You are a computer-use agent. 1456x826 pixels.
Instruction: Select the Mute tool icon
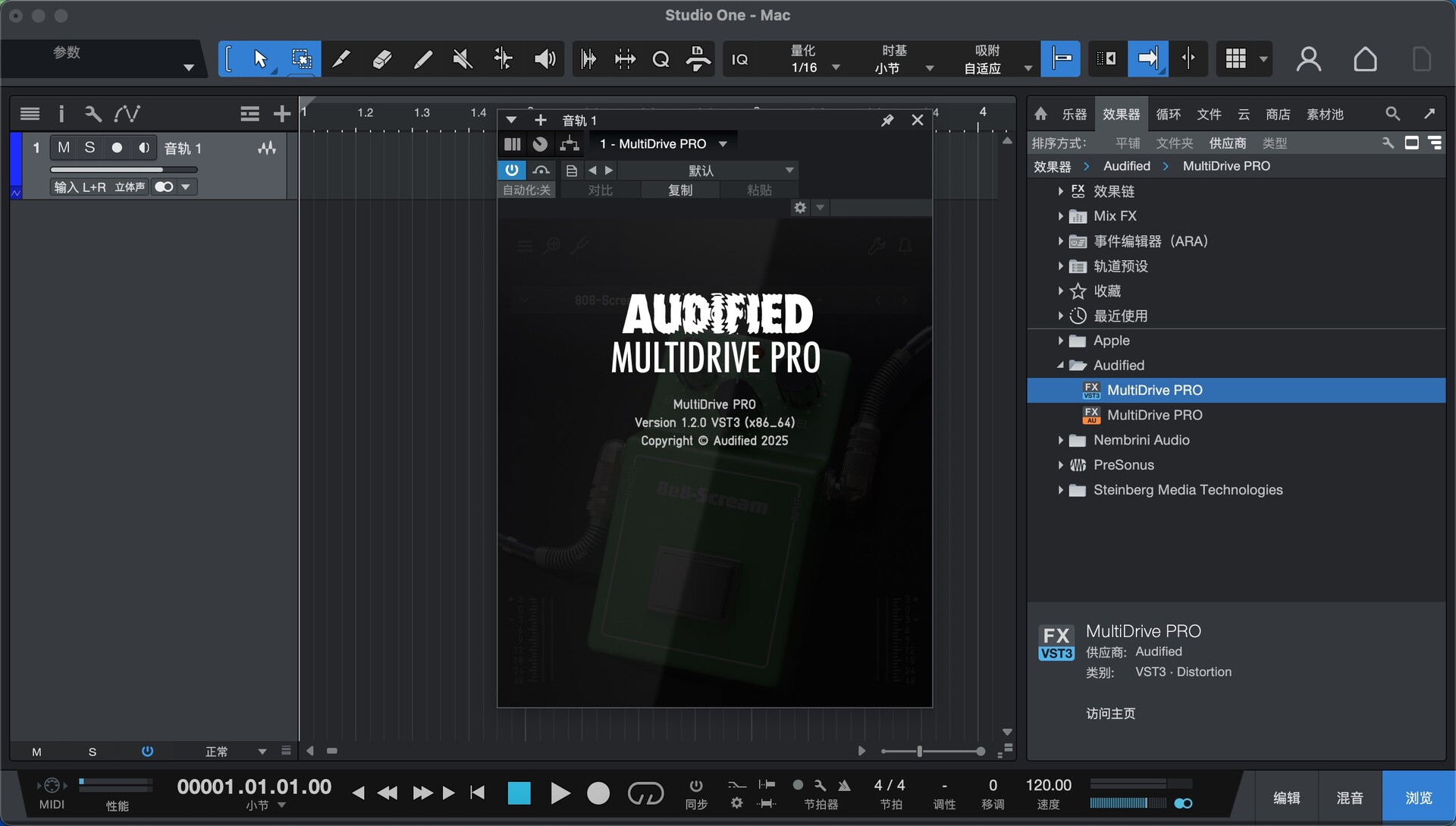(x=463, y=59)
